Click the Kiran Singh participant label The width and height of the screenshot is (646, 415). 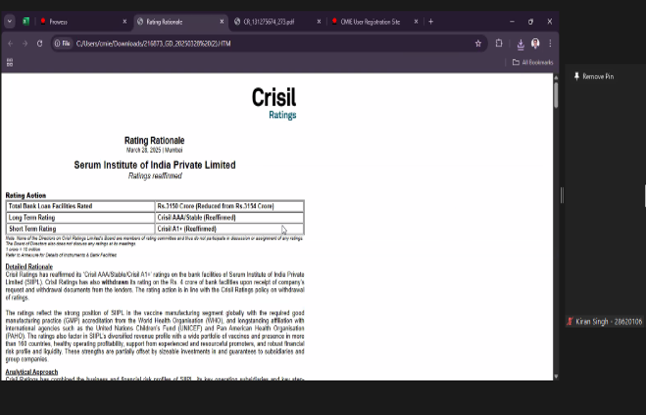coord(604,321)
